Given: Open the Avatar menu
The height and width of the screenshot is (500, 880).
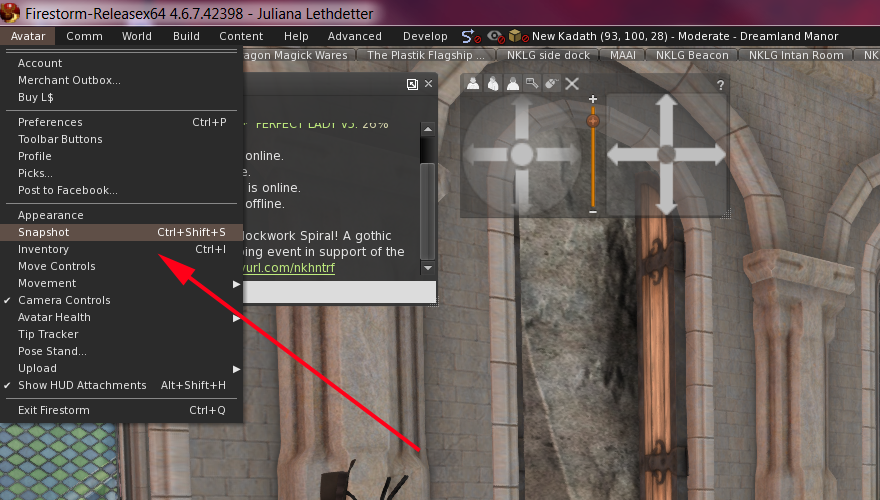Looking at the screenshot, I should coord(28,36).
